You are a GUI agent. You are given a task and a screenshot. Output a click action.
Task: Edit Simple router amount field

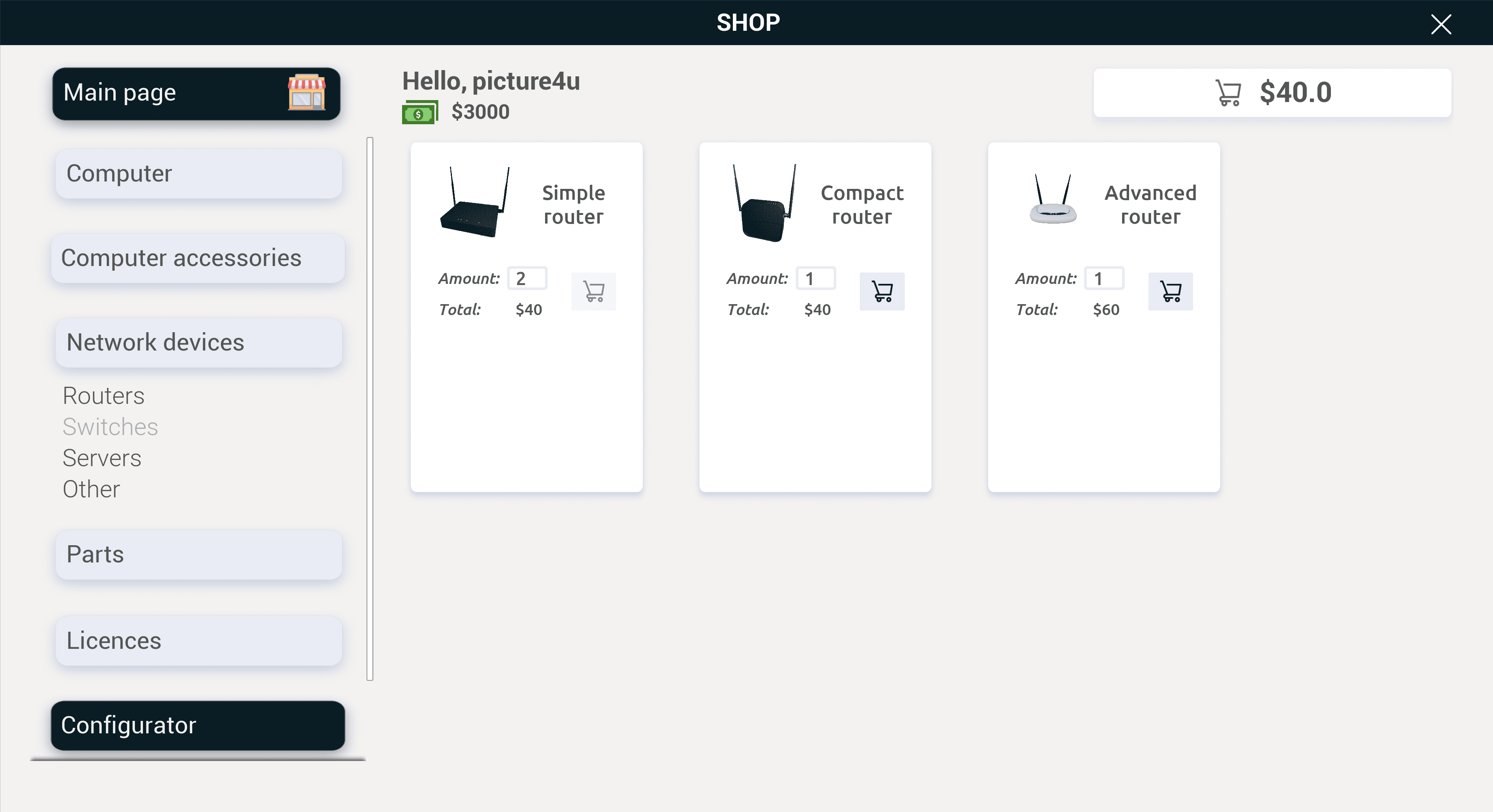tap(528, 278)
